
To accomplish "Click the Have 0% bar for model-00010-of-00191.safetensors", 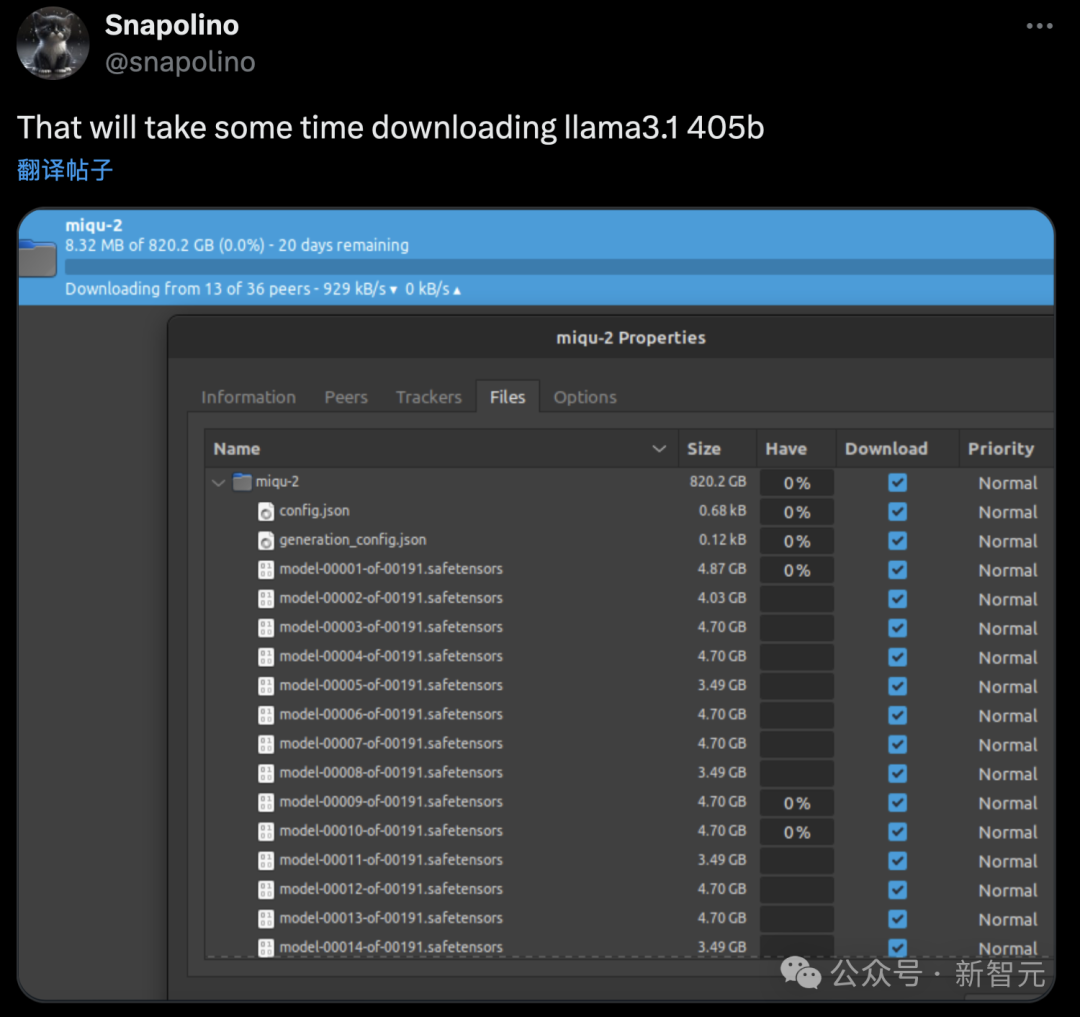I will coord(797,832).
